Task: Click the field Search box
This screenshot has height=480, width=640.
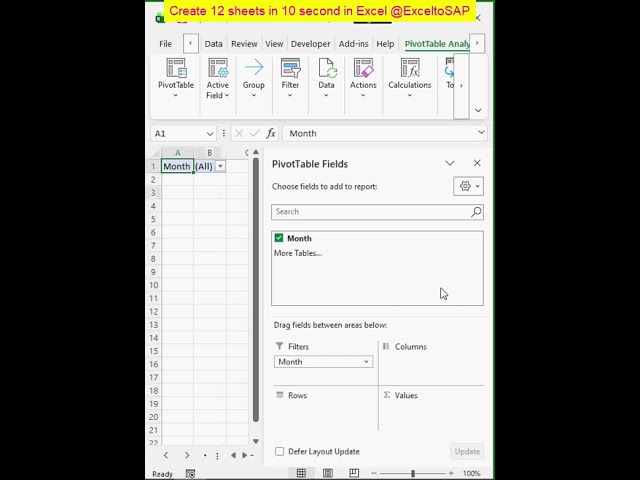Action: click(x=377, y=212)
